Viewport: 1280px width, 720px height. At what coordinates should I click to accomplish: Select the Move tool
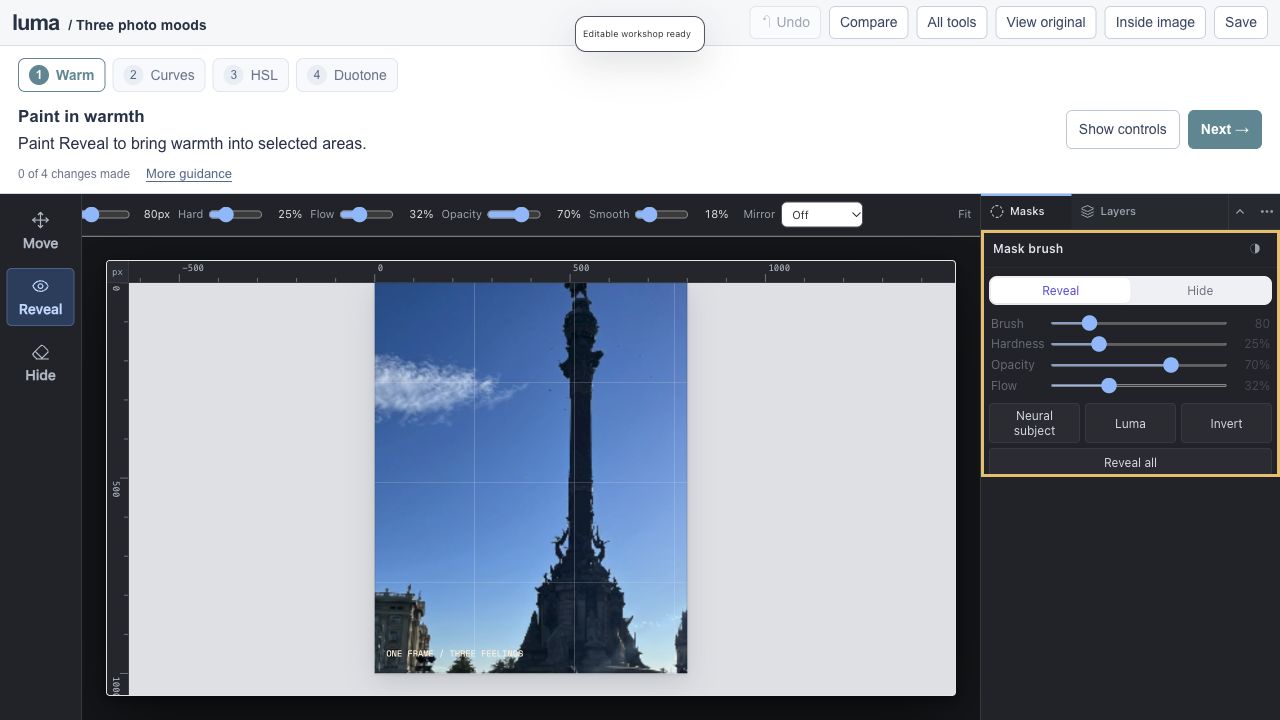(x=40, y=230)
